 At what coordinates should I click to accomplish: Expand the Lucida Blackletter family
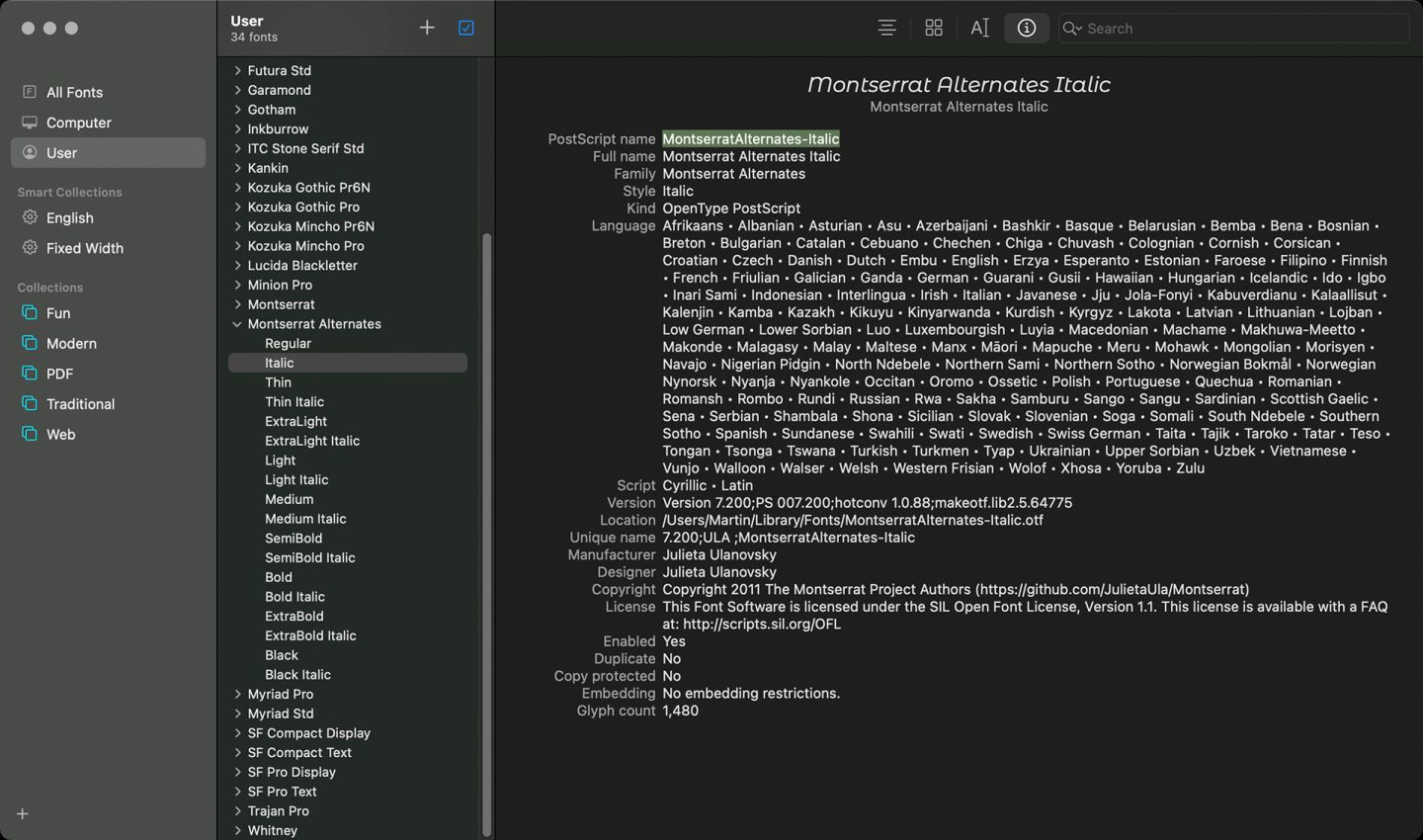pyautogui.click(x=237, y=265)
